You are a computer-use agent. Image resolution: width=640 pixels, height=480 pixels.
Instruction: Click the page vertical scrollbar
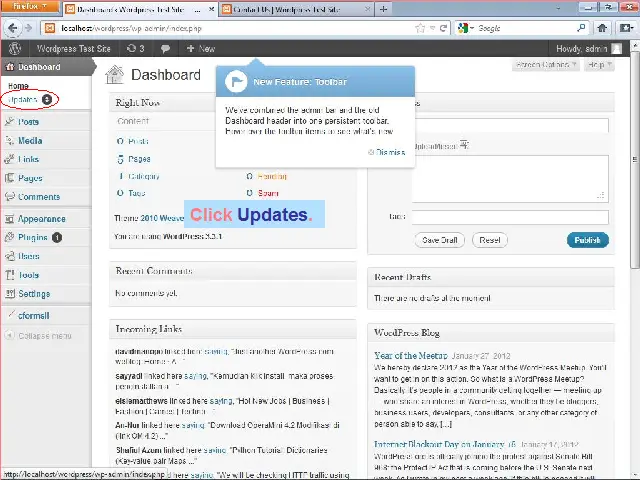click(x=635, y=159)
